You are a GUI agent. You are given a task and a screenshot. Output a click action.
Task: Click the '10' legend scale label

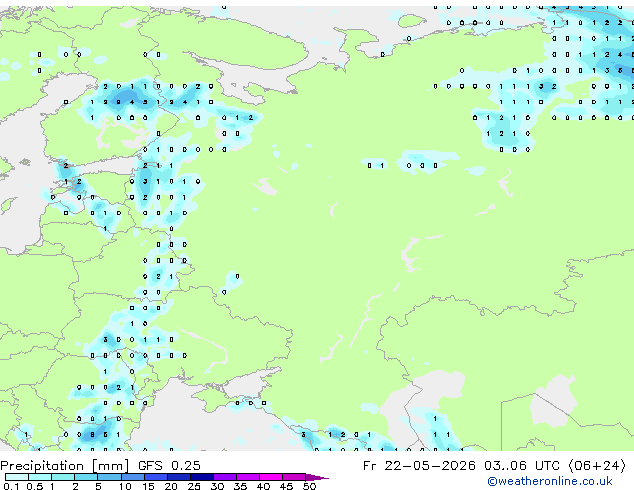(x=125, y=486)
